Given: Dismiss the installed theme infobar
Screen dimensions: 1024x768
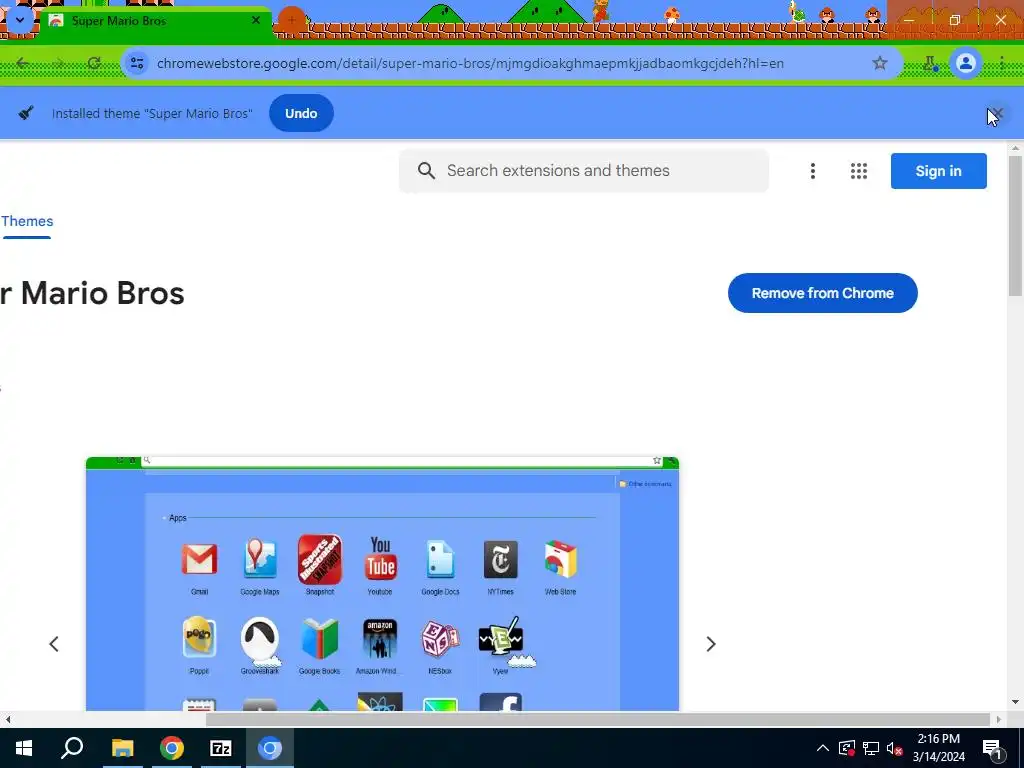Looking at the screenshot, I should 998,113.
